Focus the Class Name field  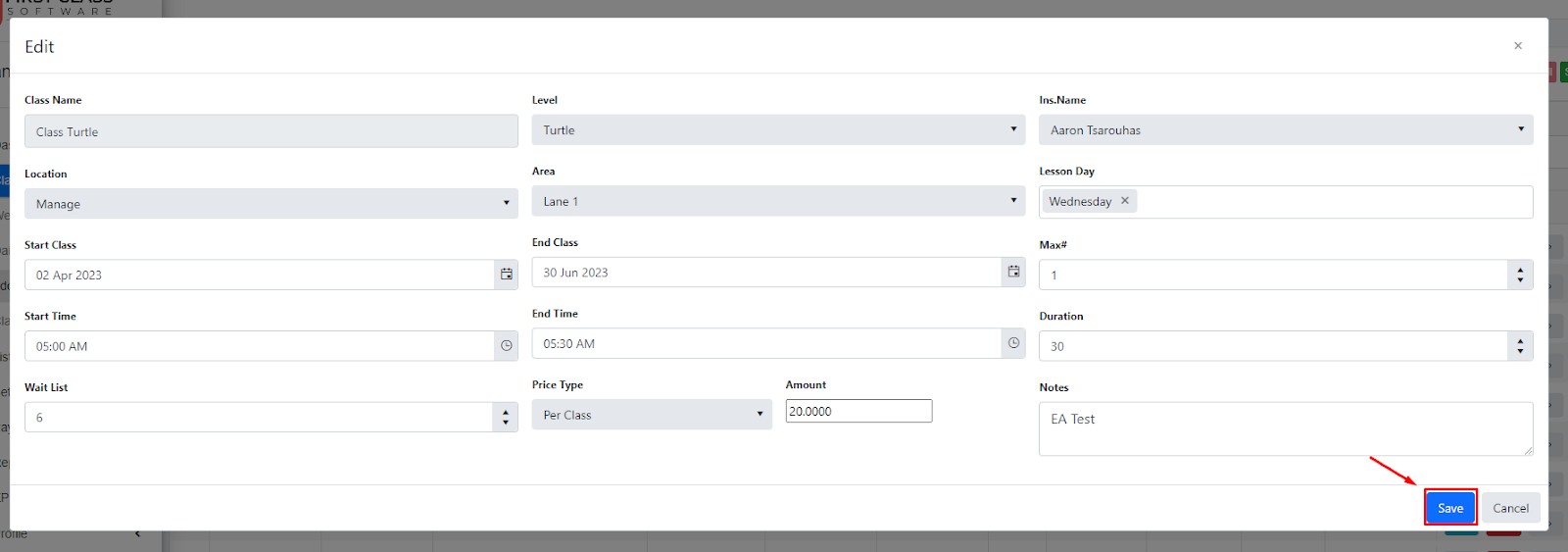(271, 131)
